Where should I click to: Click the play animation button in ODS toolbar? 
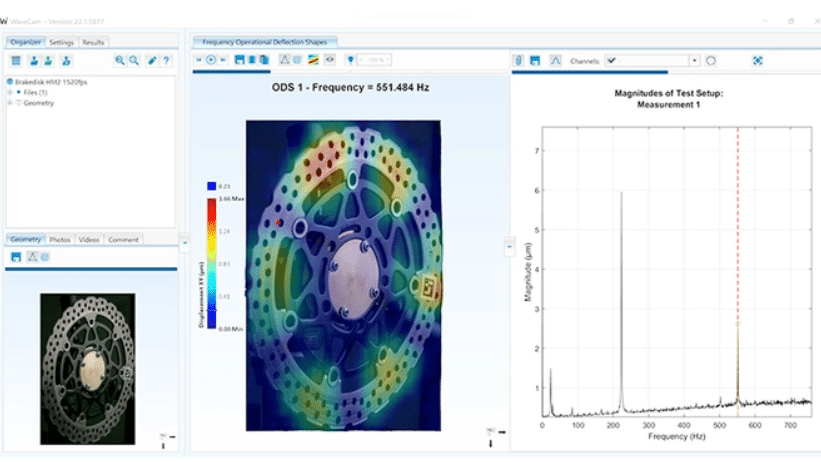point(210,60)
